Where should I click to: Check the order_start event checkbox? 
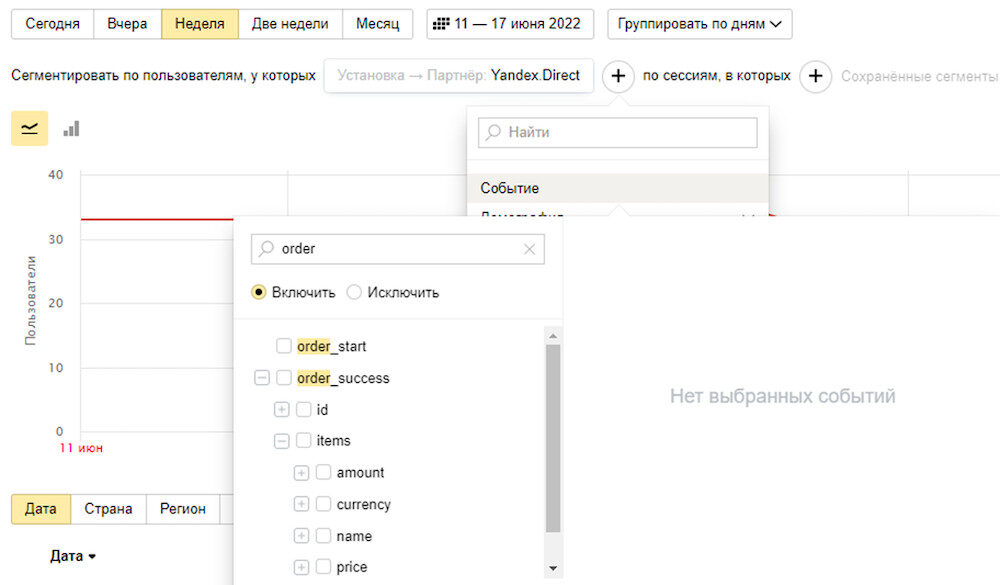coord(284,346)
